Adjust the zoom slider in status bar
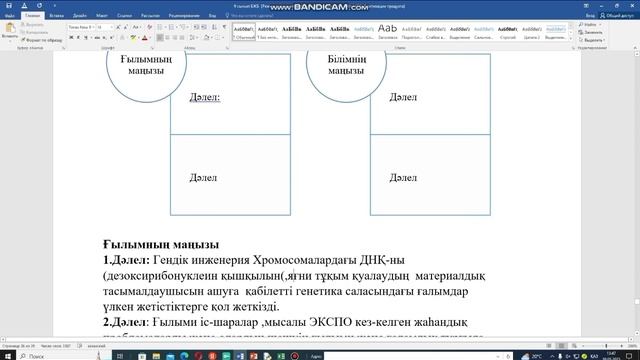Viewport: 640px width, 360px height. [606, 346]
